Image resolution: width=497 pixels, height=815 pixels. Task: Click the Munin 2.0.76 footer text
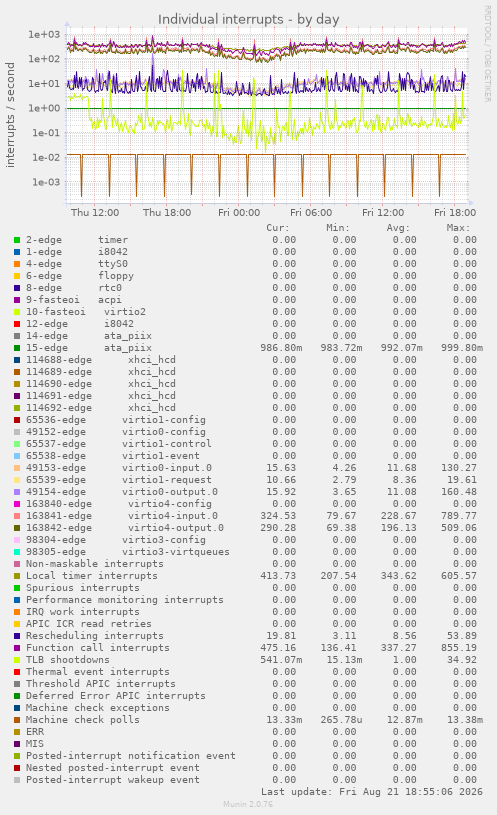tap(248, 804)
